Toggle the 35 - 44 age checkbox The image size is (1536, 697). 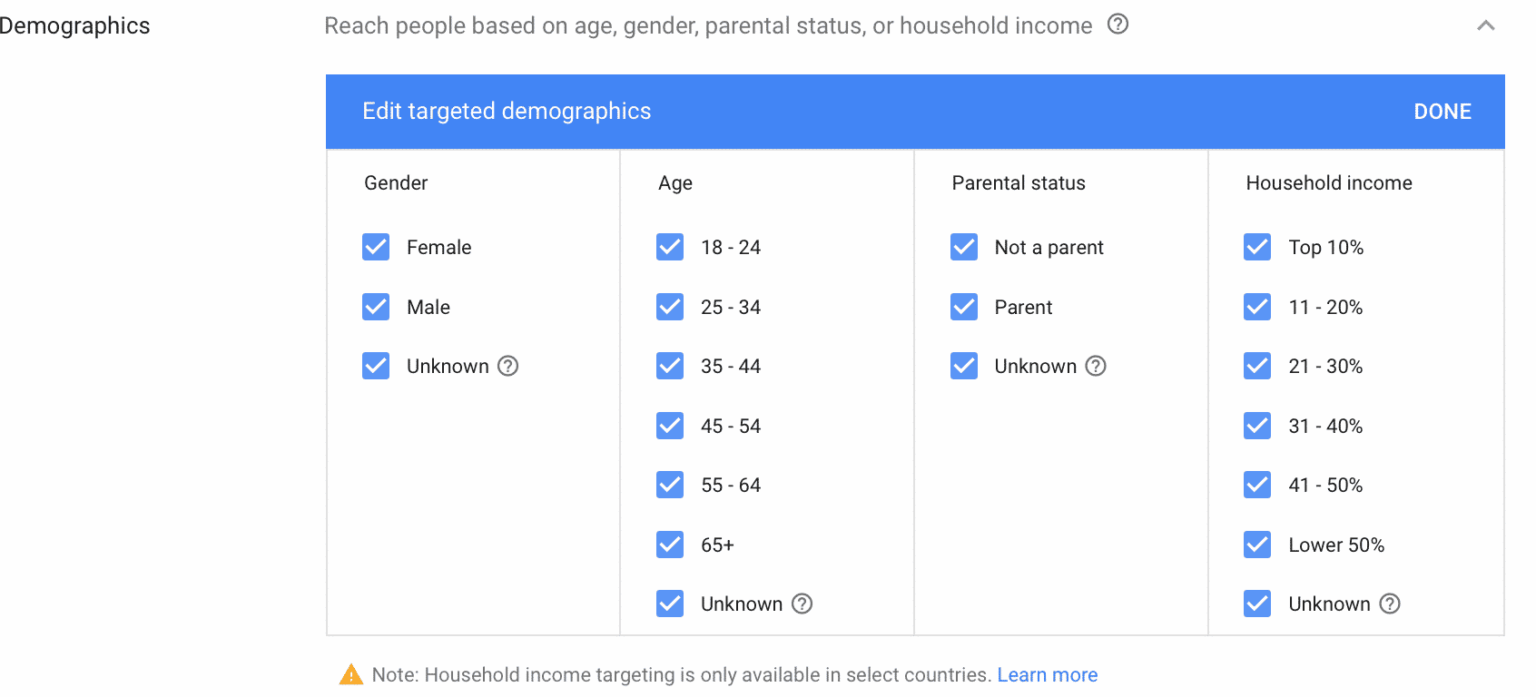(670, 366)
